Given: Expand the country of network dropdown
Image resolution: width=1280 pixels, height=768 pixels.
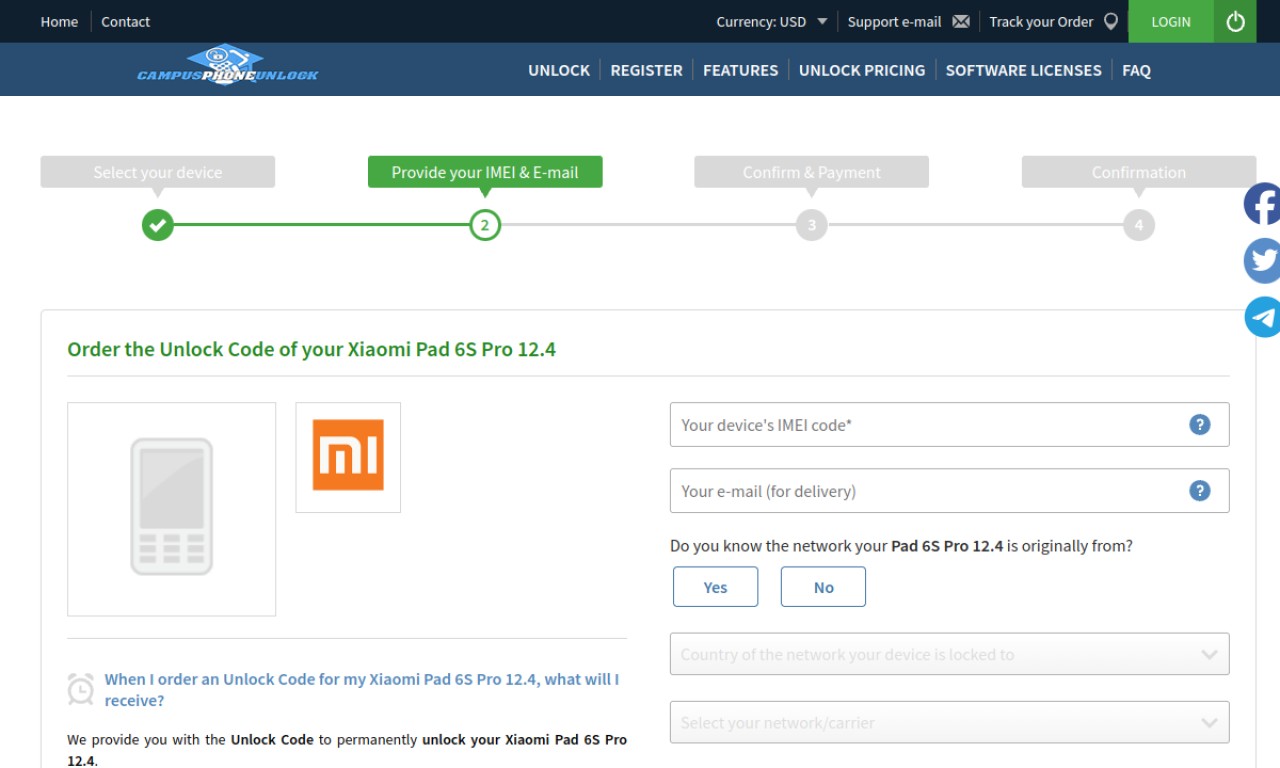Looking at the screenshot, I should [x=949, y=654].
